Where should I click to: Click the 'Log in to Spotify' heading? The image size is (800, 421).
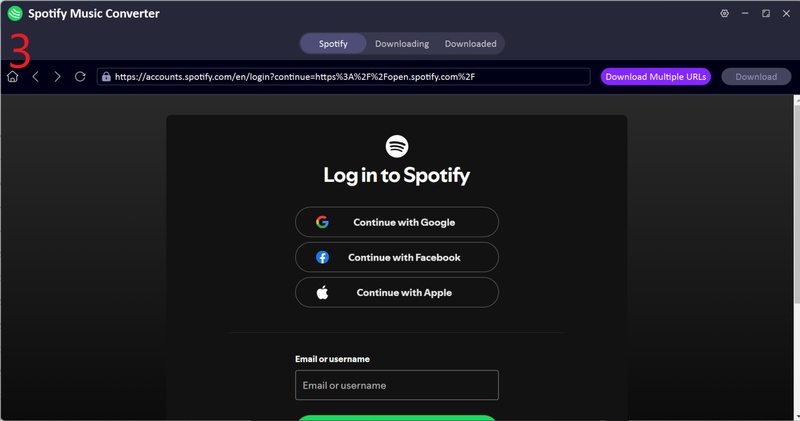click(x=397, y=176)
